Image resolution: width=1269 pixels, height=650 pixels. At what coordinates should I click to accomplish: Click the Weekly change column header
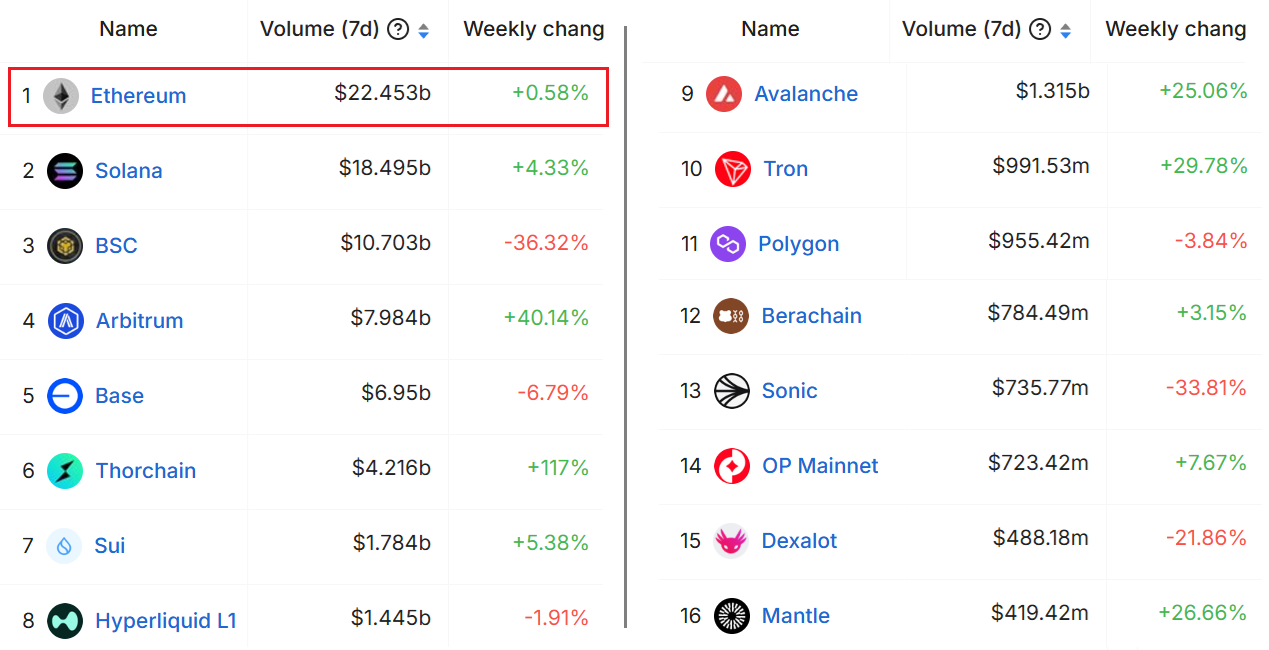[531, 28]
